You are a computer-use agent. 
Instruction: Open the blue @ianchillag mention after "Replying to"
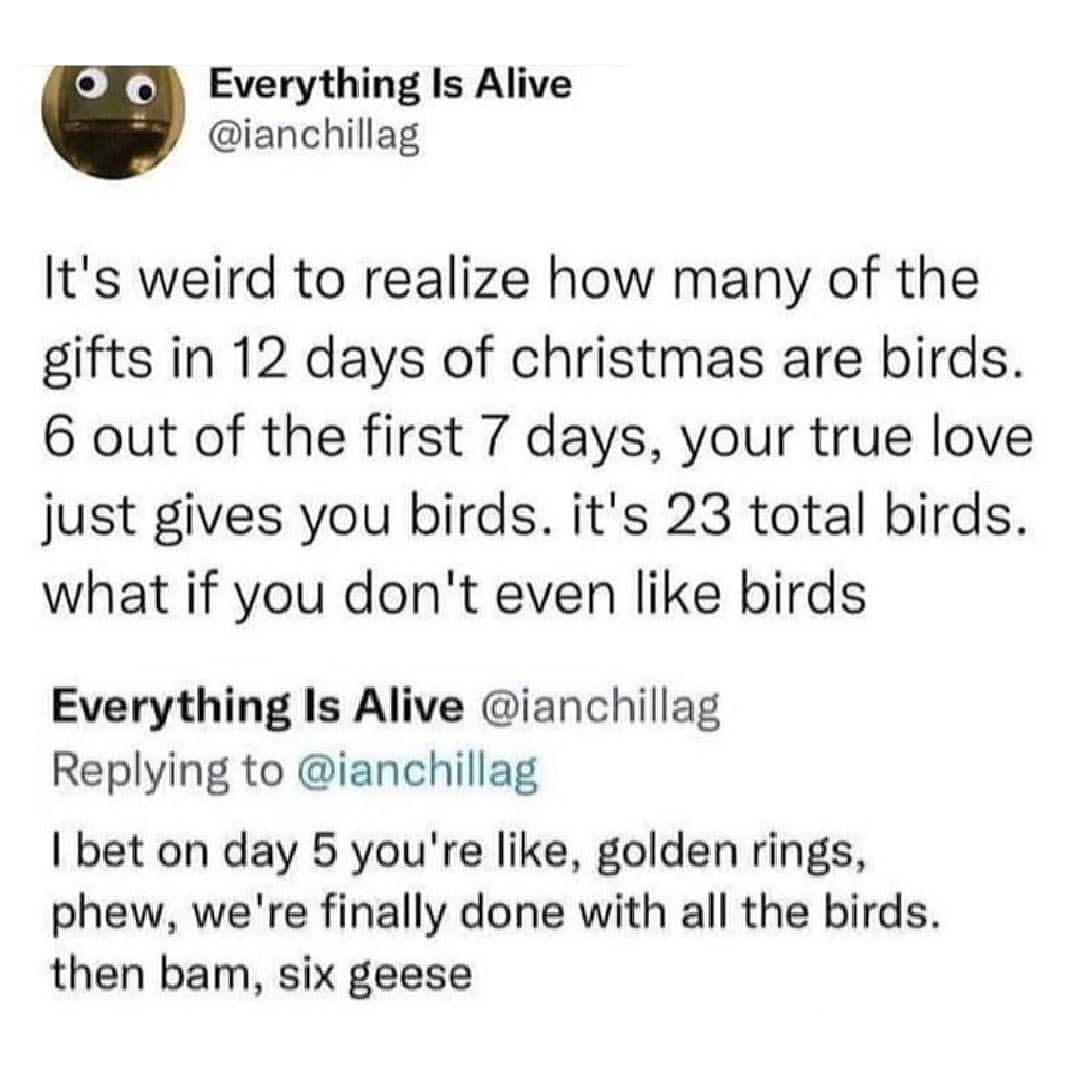point(418,770)
